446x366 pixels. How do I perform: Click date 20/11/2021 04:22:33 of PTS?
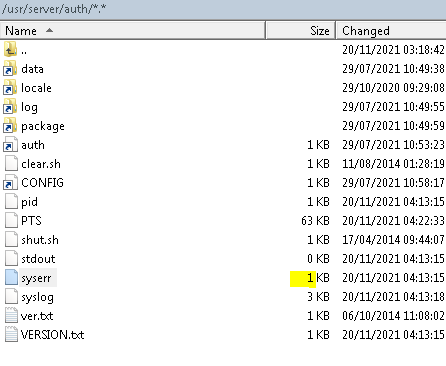pyautogui.click(x=394, y=221)
